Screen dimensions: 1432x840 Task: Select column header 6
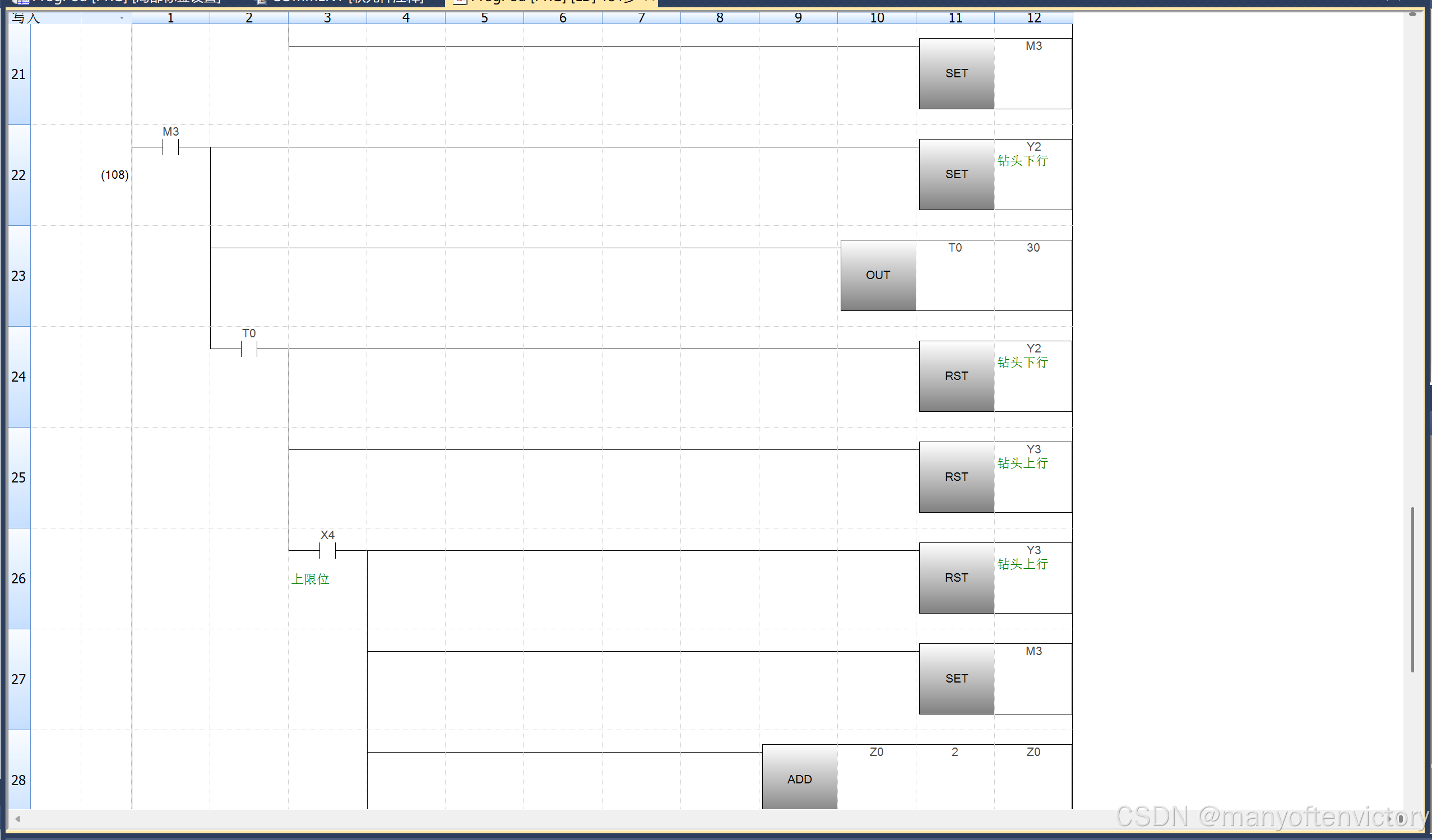pyautogui.click(x=563, y=17)
